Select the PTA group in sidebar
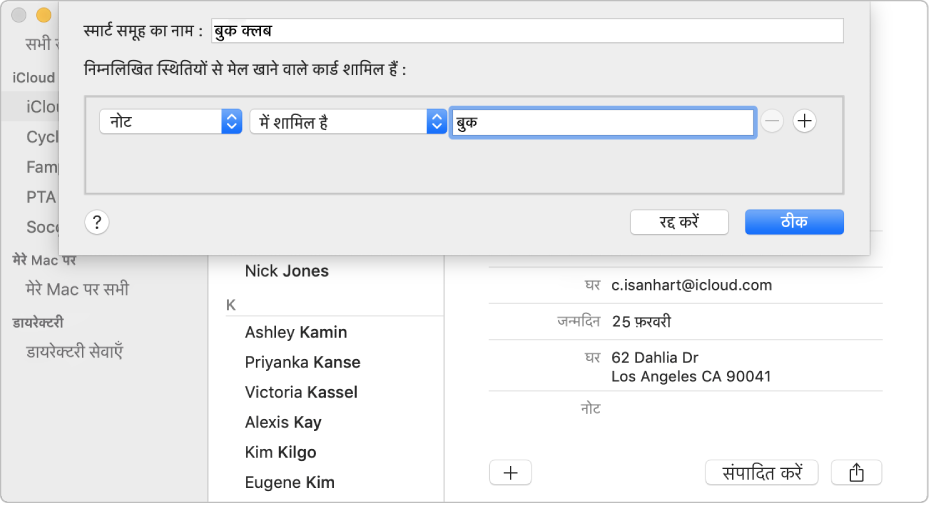The height and width of the screenshot is (508, 931). pos(41,197)
